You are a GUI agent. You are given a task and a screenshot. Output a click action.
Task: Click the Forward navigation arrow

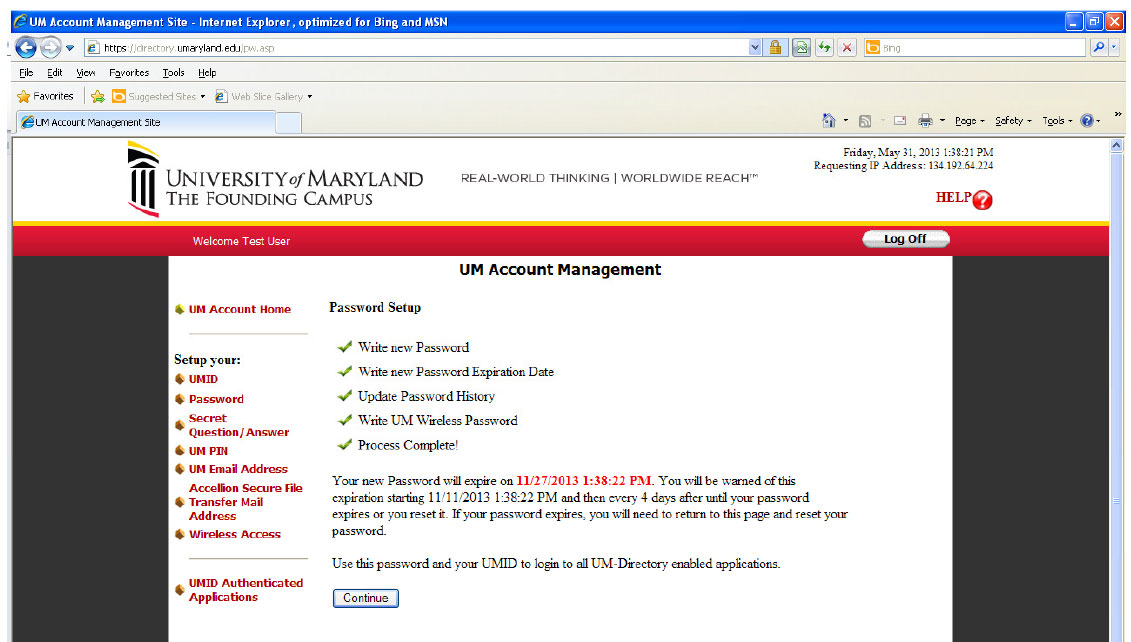[50, 45]
